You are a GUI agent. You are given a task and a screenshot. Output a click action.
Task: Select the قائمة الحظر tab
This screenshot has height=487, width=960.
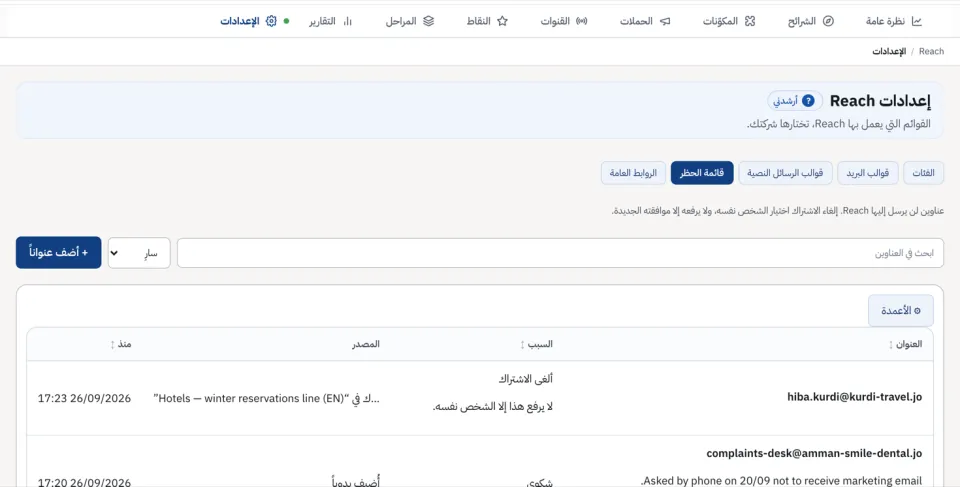pos(702,173)
